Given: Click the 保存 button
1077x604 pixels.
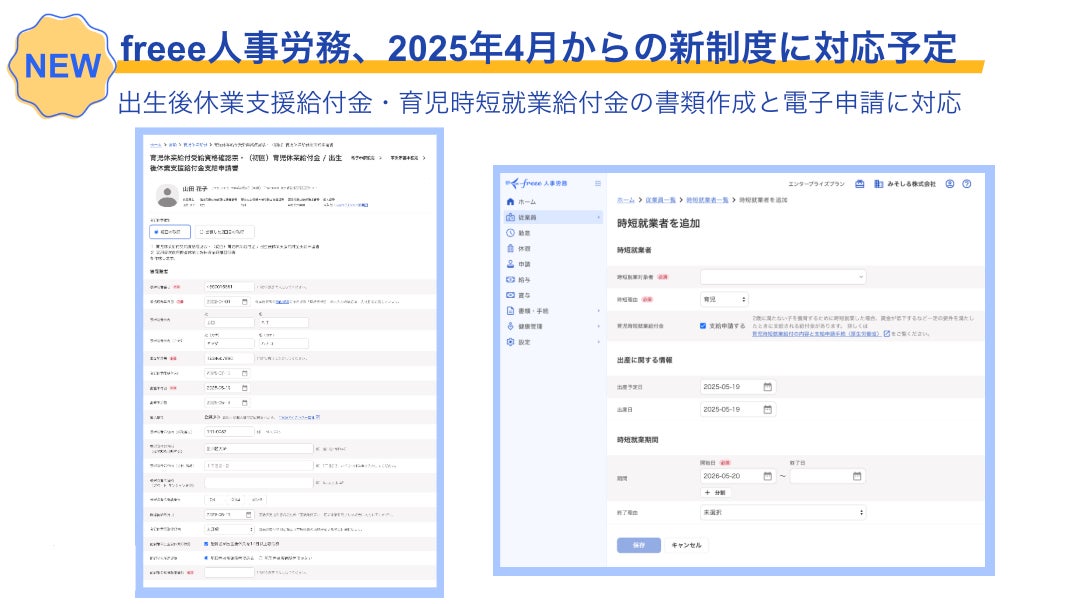Looking at the screenshot, I should click(x=639, y=545).
